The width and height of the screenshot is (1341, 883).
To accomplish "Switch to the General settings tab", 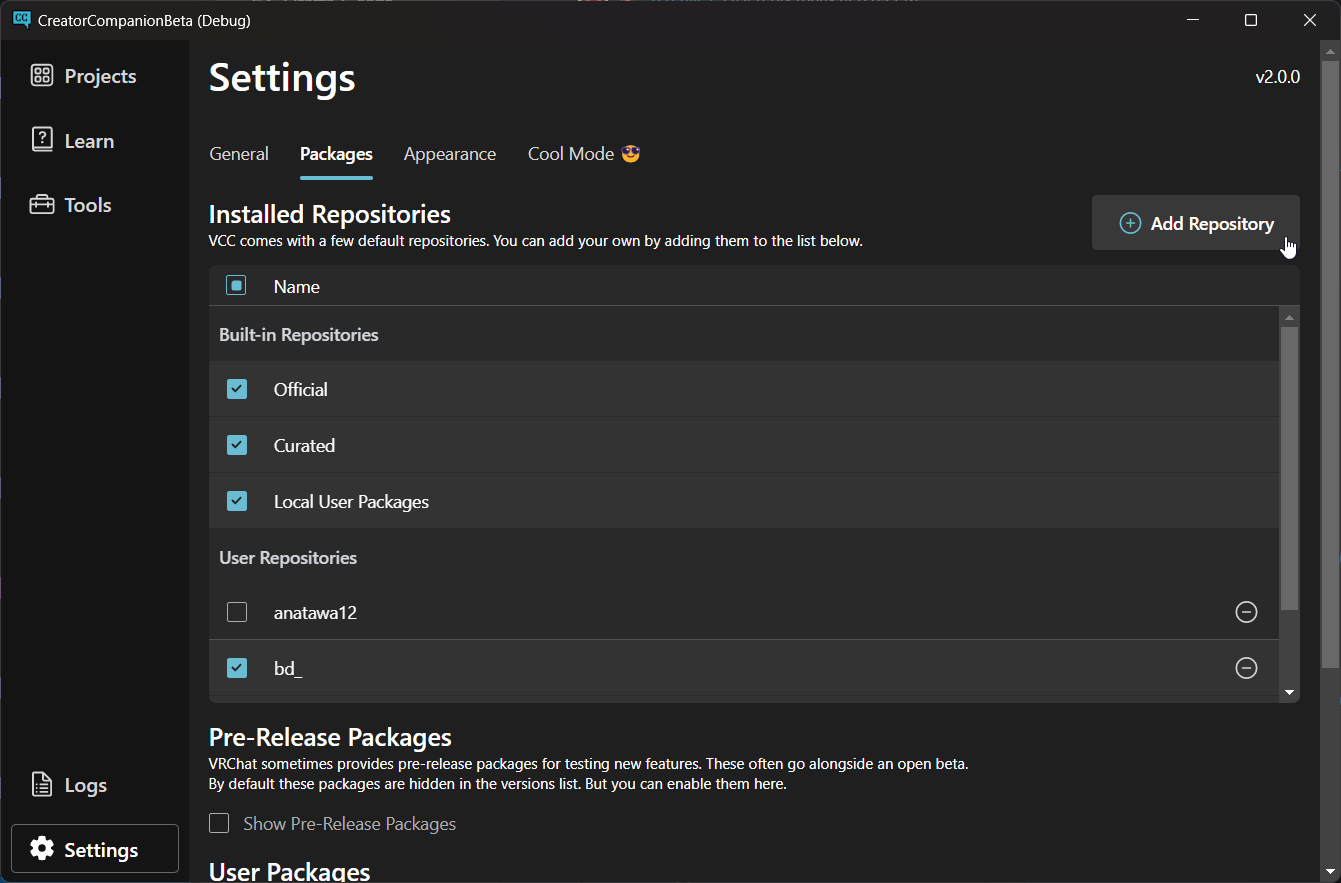I will [x=238, y=153].
